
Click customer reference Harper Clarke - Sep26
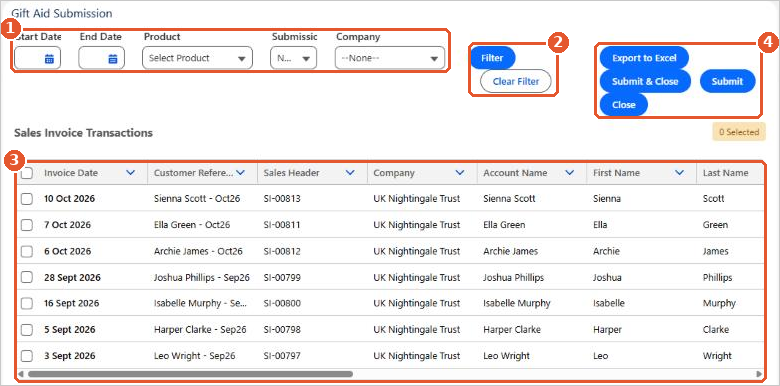click(200, 329)
